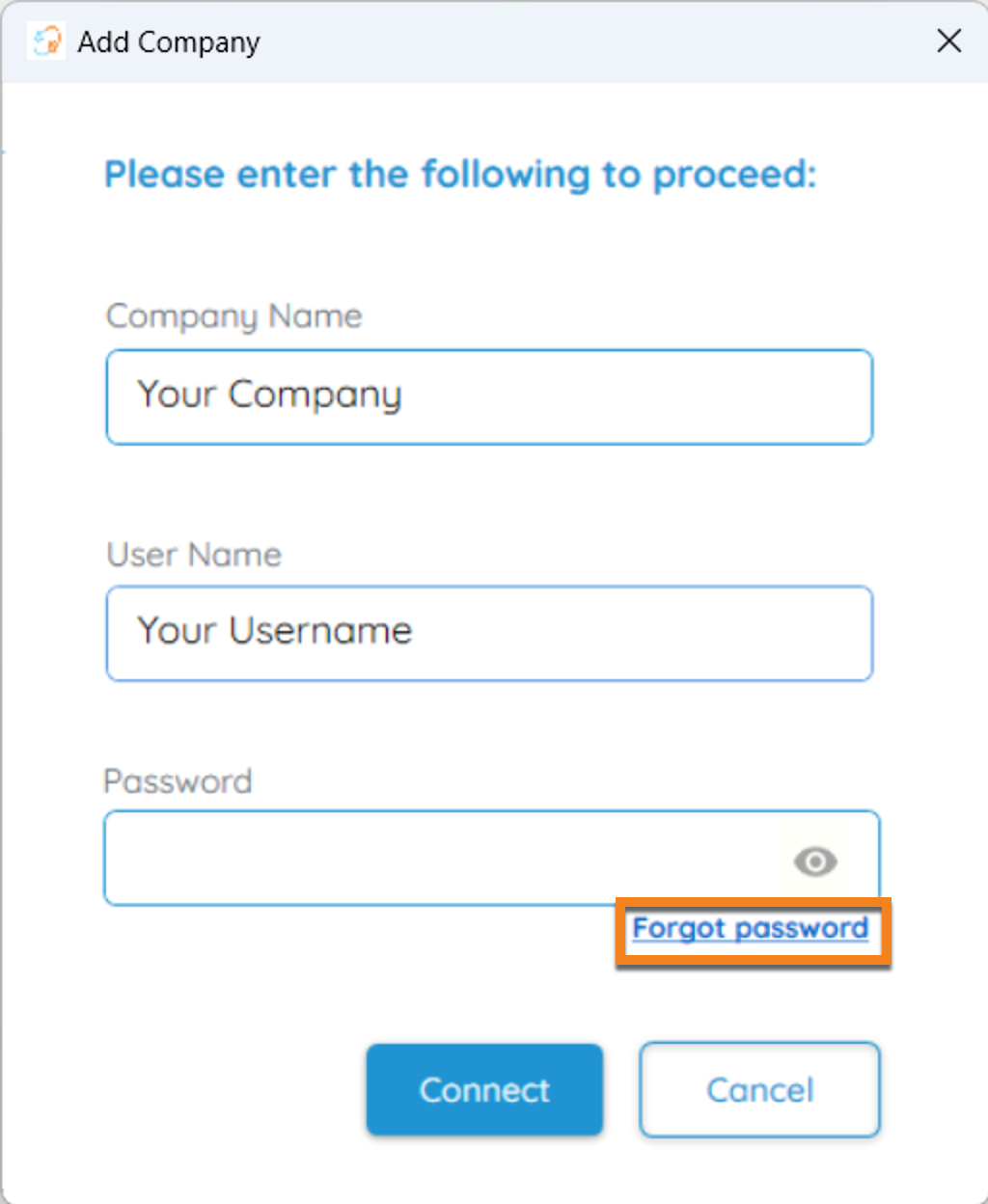Place cursor on 'Your Username' text
This screenshot has width=988, height=1204.
click(275, 631)
